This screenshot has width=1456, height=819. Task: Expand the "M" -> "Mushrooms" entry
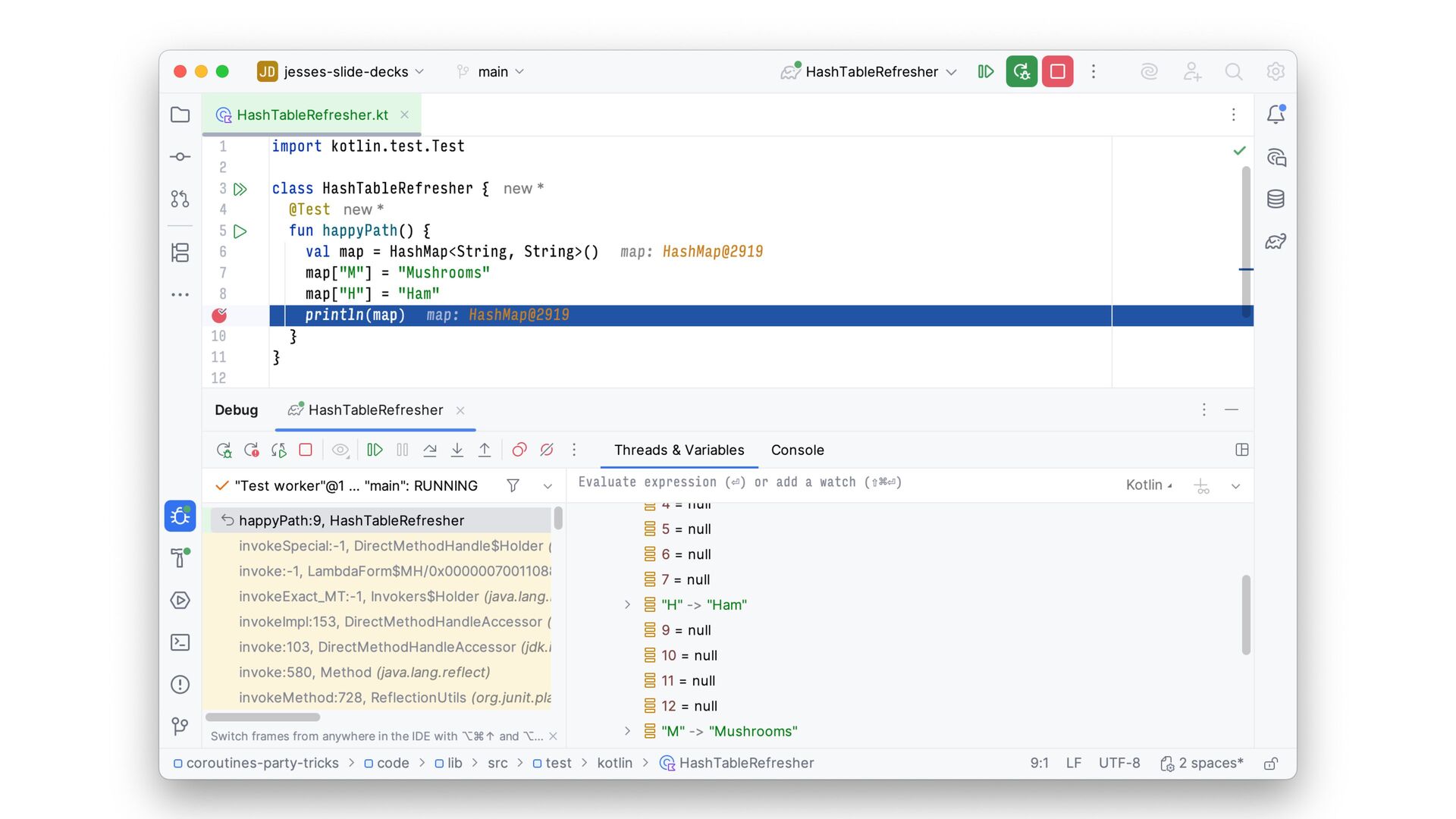[627, 731]
